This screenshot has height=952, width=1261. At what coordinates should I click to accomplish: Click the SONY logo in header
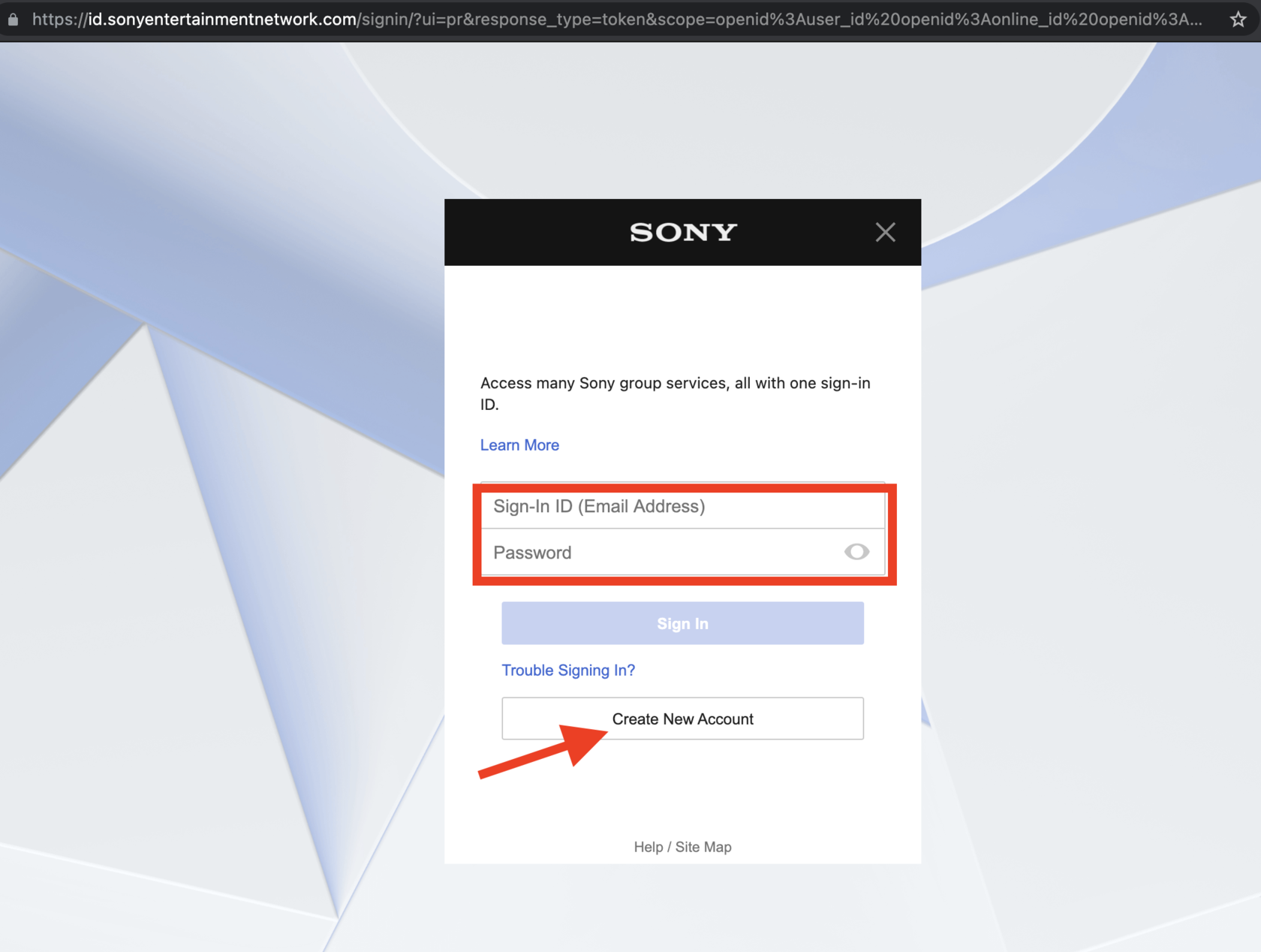coord(683,232)
